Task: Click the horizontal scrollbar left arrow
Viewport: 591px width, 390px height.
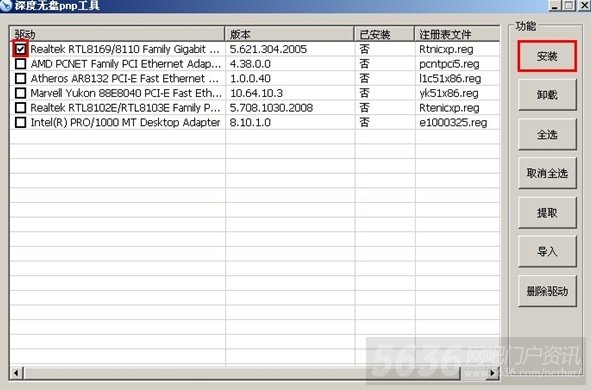Action: tap(16, 373)
